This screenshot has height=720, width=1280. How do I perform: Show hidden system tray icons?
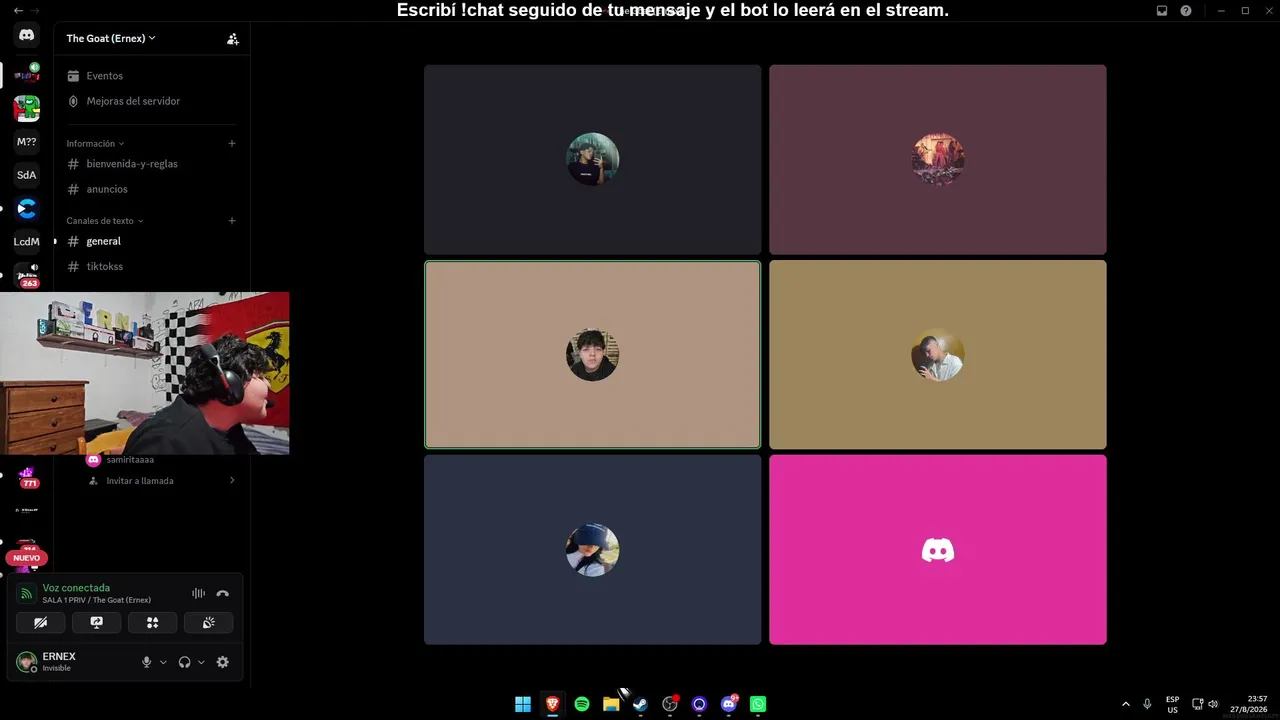(x=1126, y=704)
